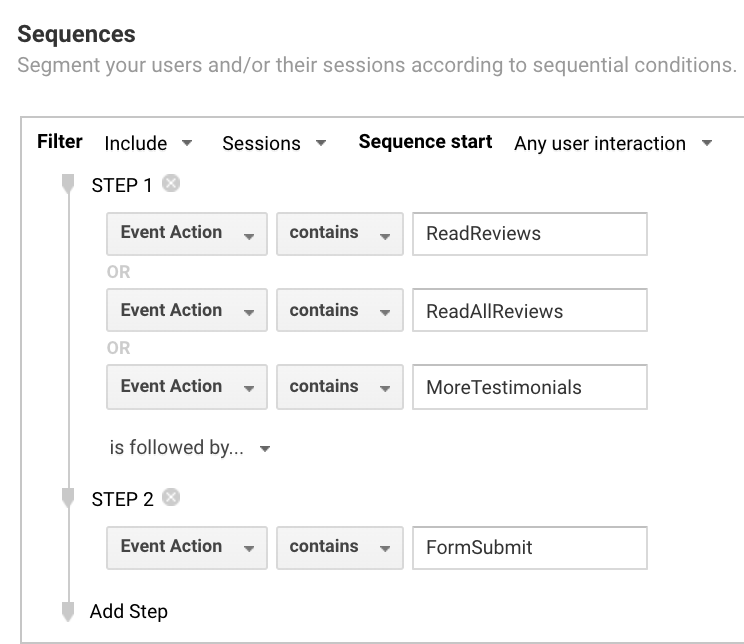Click the Add Step link

(x=129, y=611)
